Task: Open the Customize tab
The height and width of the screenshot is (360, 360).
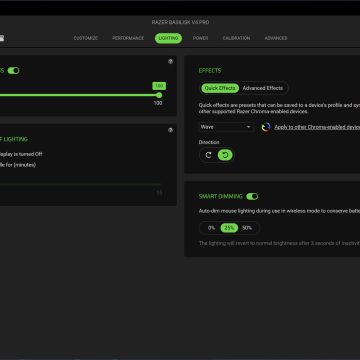Action: pyautogui.click(x=86, y=38)
